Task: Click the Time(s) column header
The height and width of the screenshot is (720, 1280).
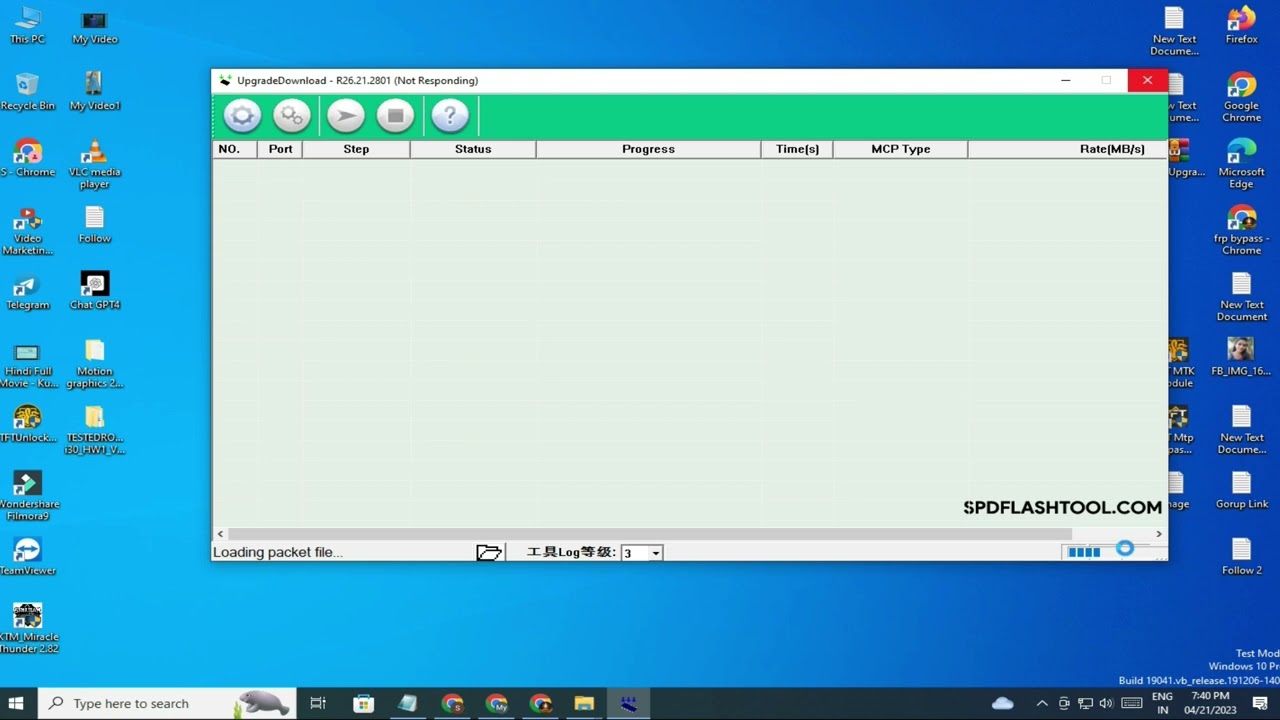Action: (797, 149)
